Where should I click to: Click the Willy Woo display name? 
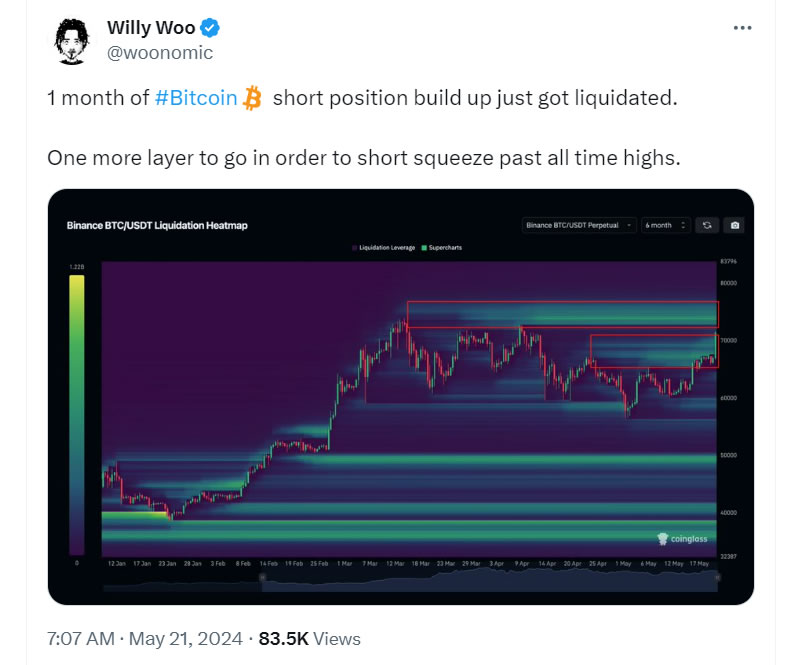coord(151,28)
